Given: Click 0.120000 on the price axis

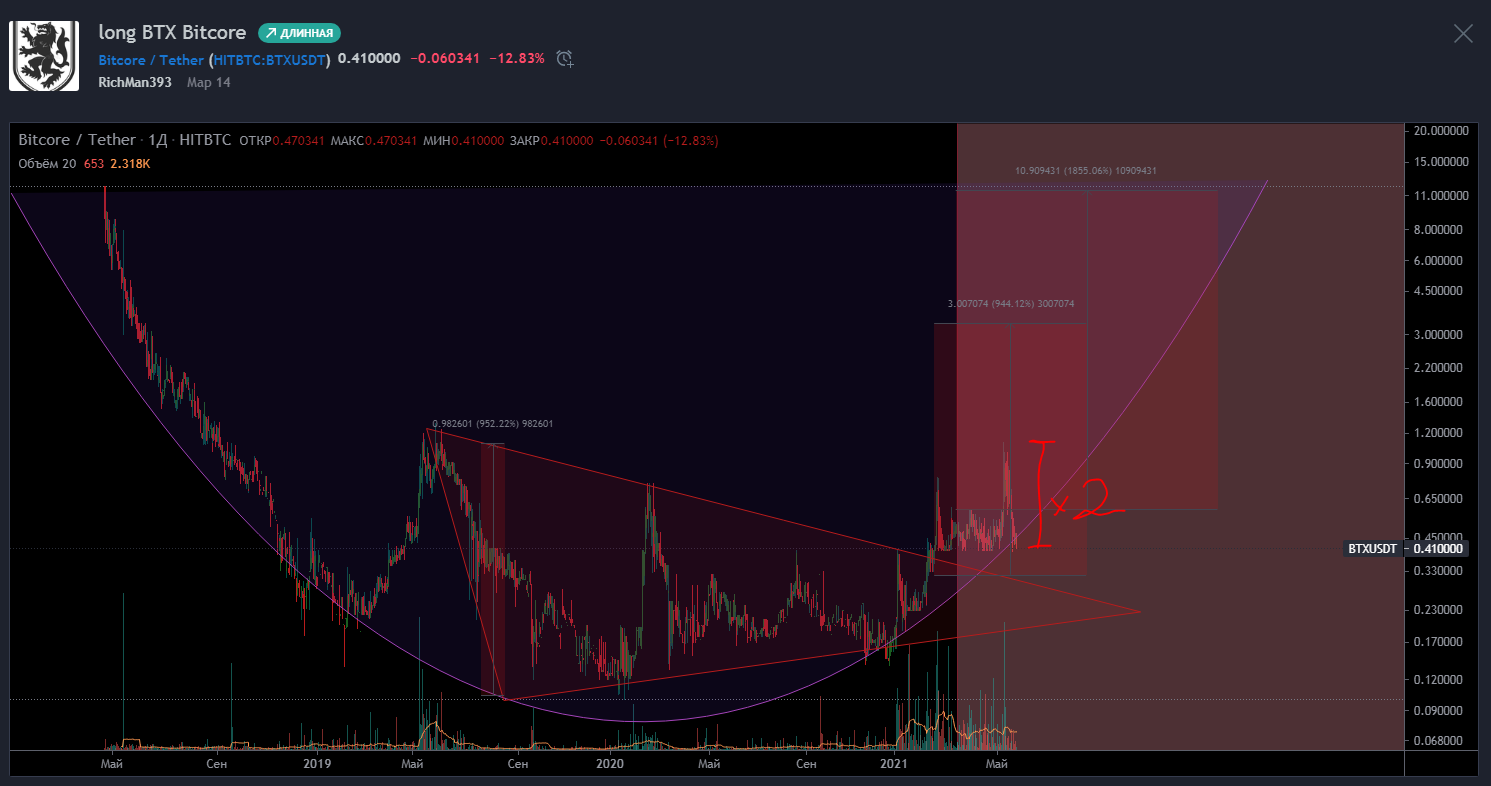Looking at the screenshot, I should [1440, 679].
